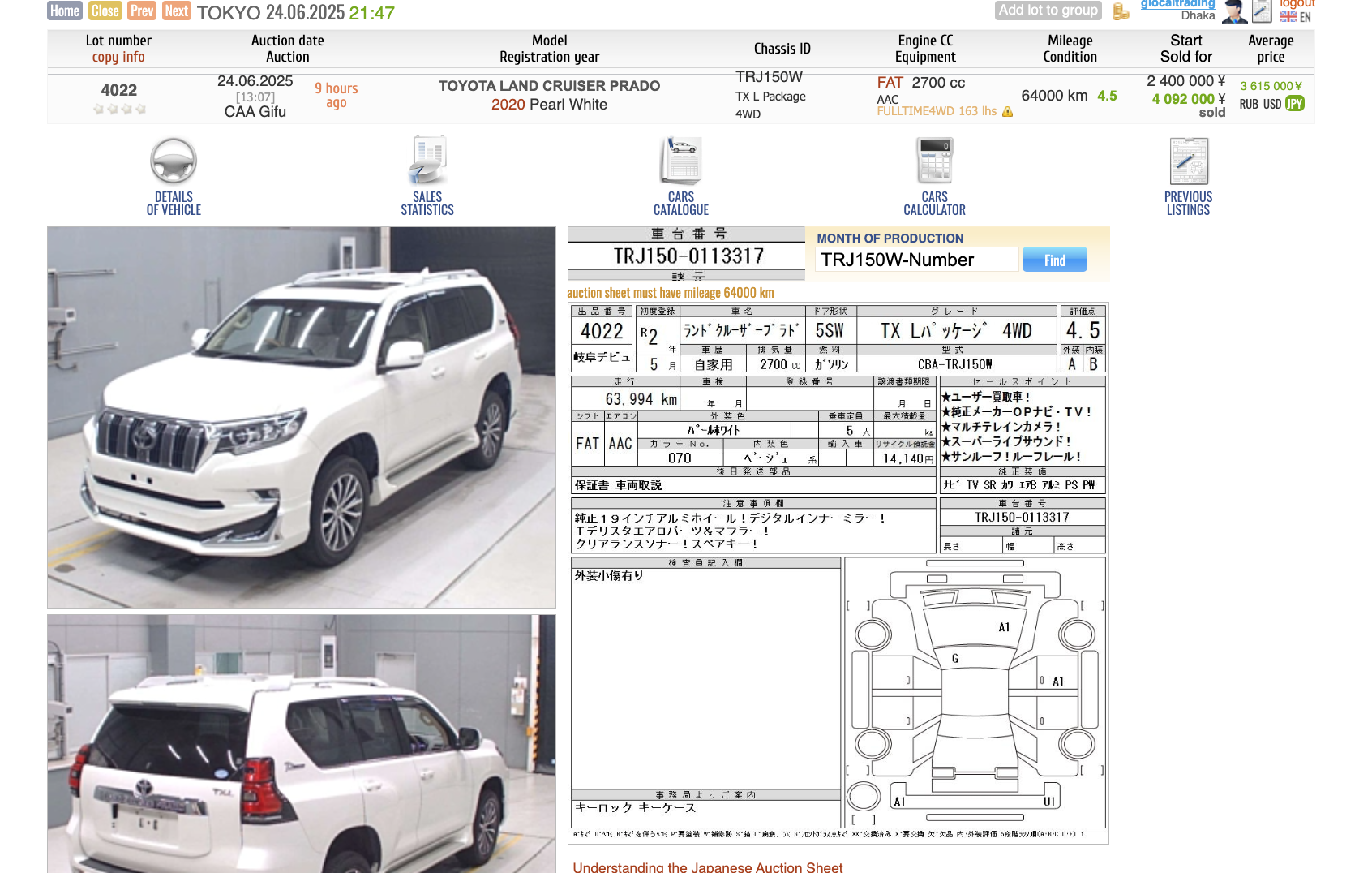This screenshot has width=1372, height=873.
Task: Click the Engine CC Equipment column header
Action: click(925, 49)
